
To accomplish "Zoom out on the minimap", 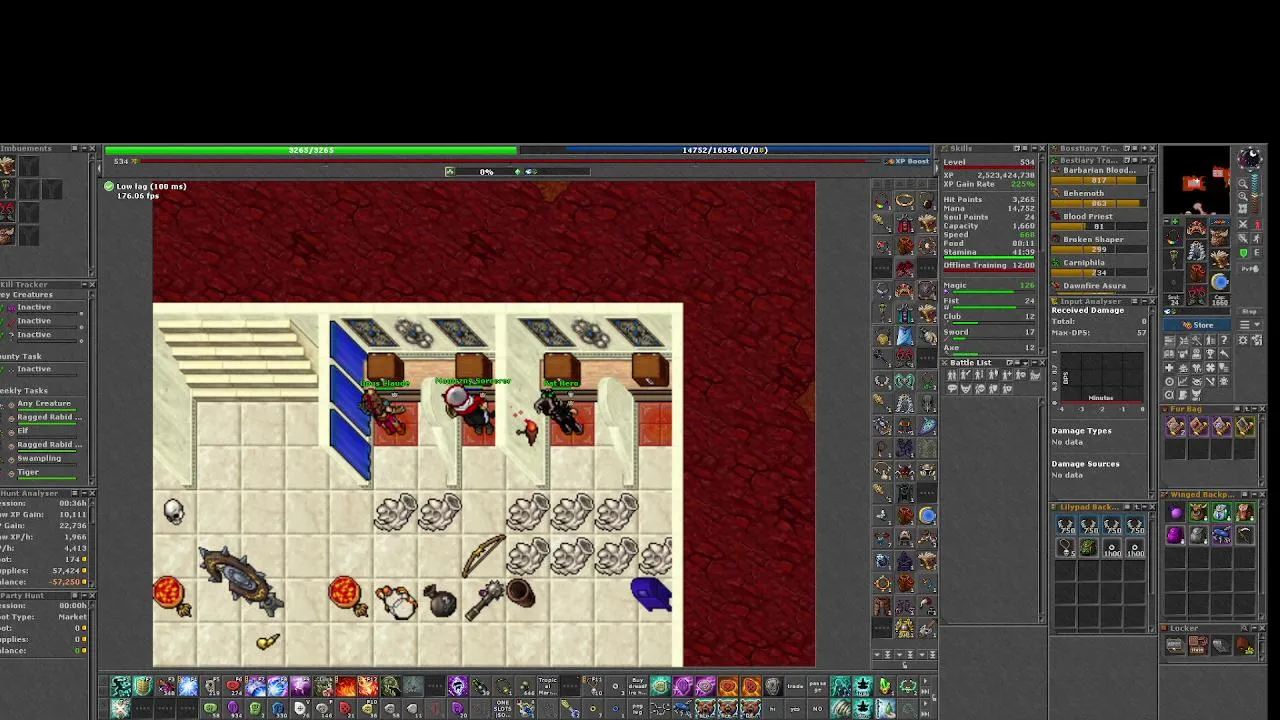I will tap(1243, 183).
